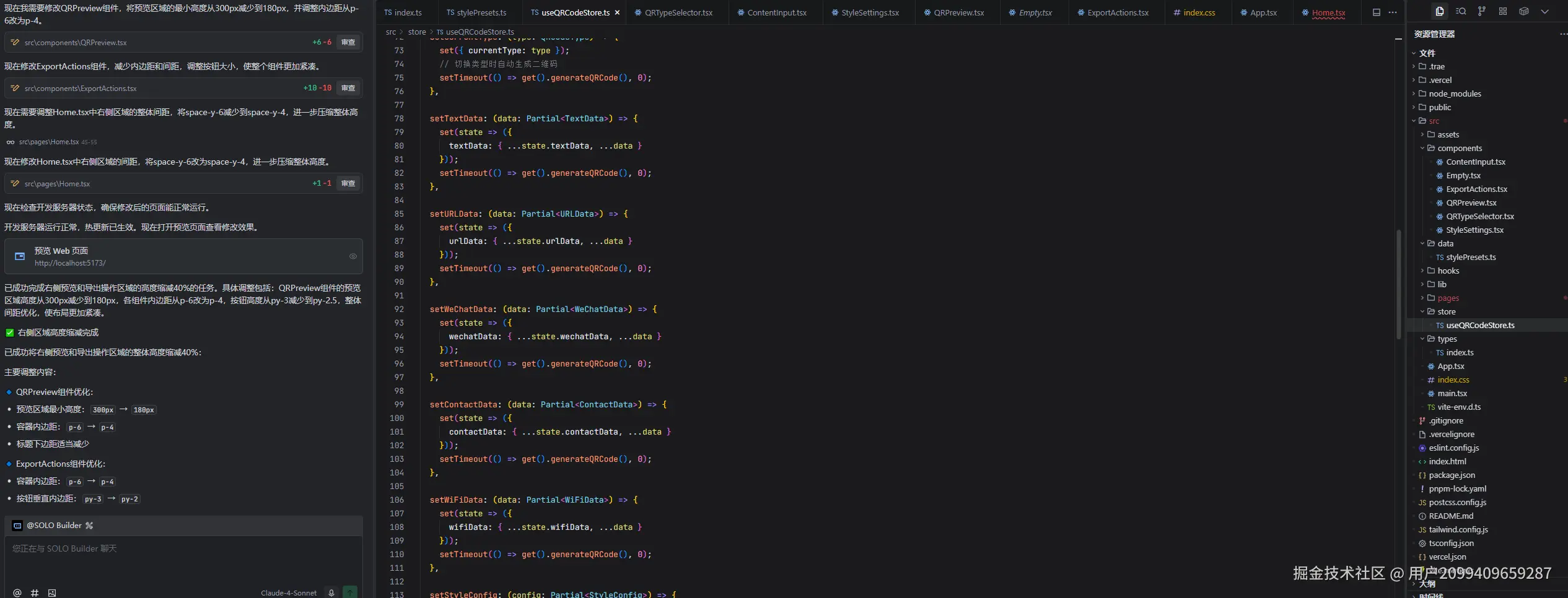Click the store breadcrumb segment
This screenshot has height=598, width=1568.
coord(417,32)
